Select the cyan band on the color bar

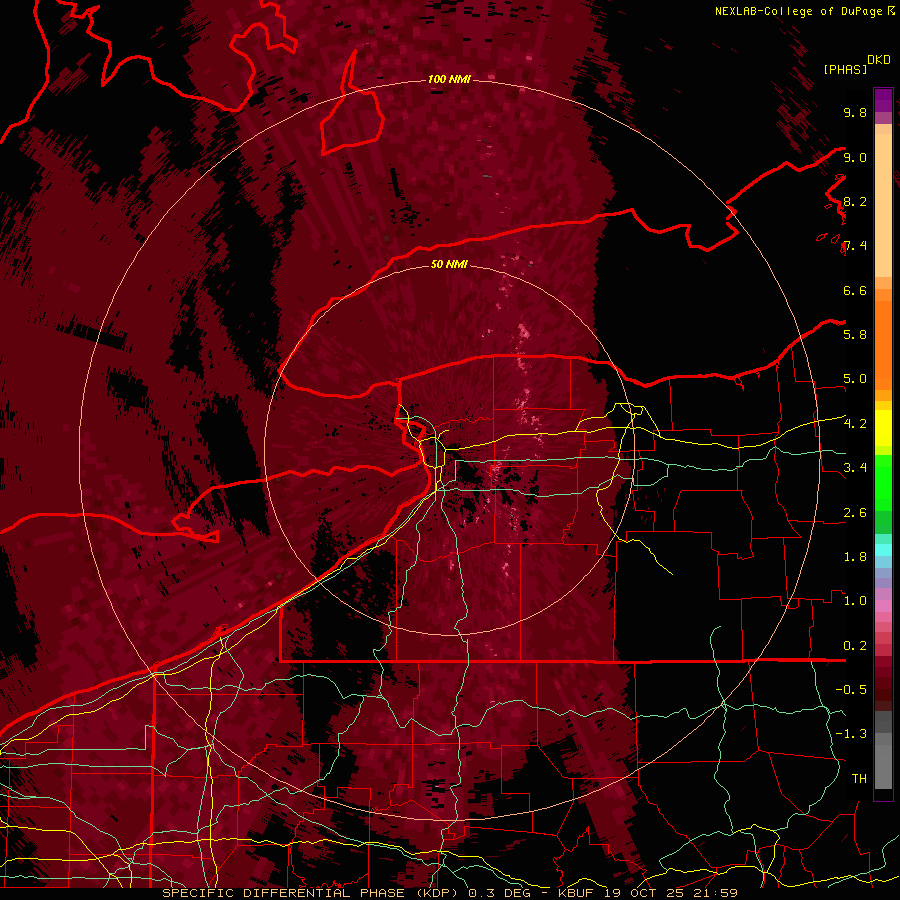[x=883, y=549]
